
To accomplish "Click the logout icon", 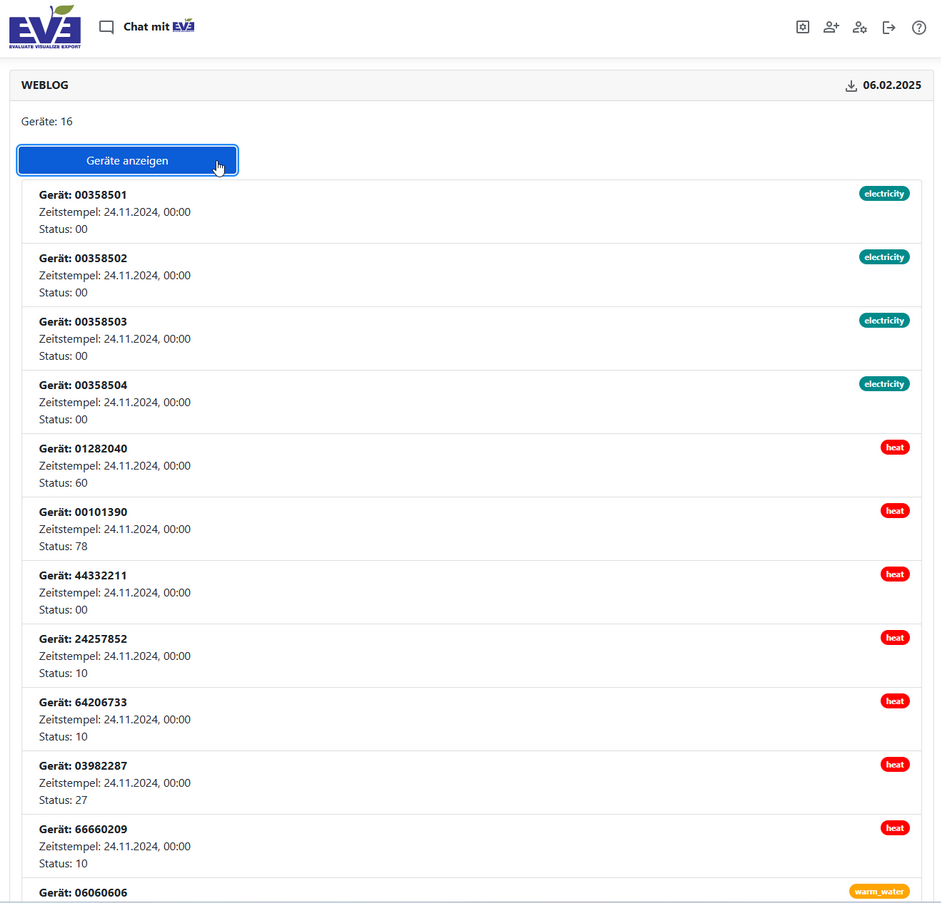I will point(889,28).
